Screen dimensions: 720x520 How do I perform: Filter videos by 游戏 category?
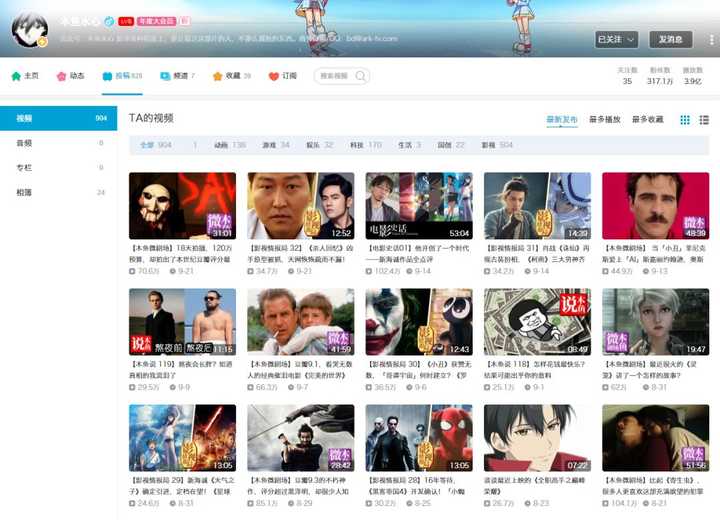tap(276, 145)
